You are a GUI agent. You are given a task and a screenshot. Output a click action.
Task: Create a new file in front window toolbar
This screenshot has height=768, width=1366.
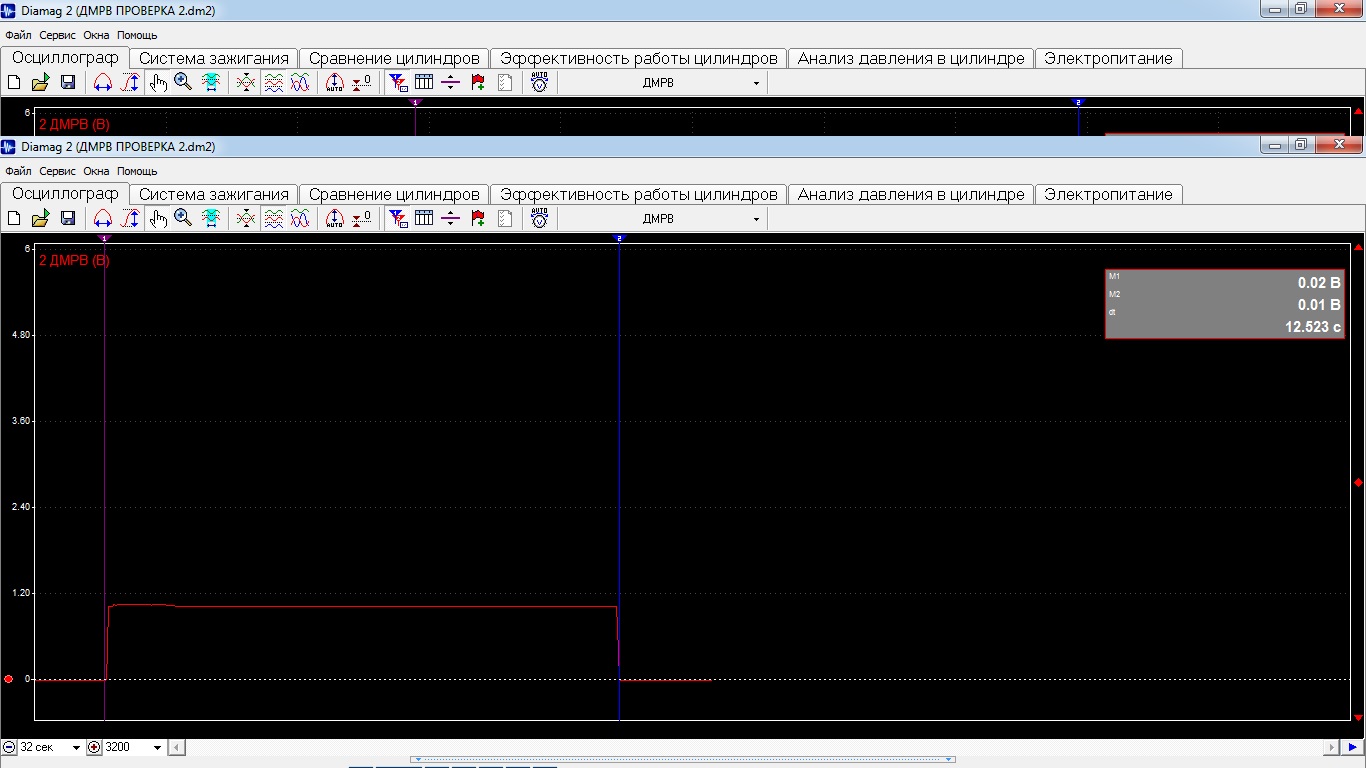tap(14, 218)
